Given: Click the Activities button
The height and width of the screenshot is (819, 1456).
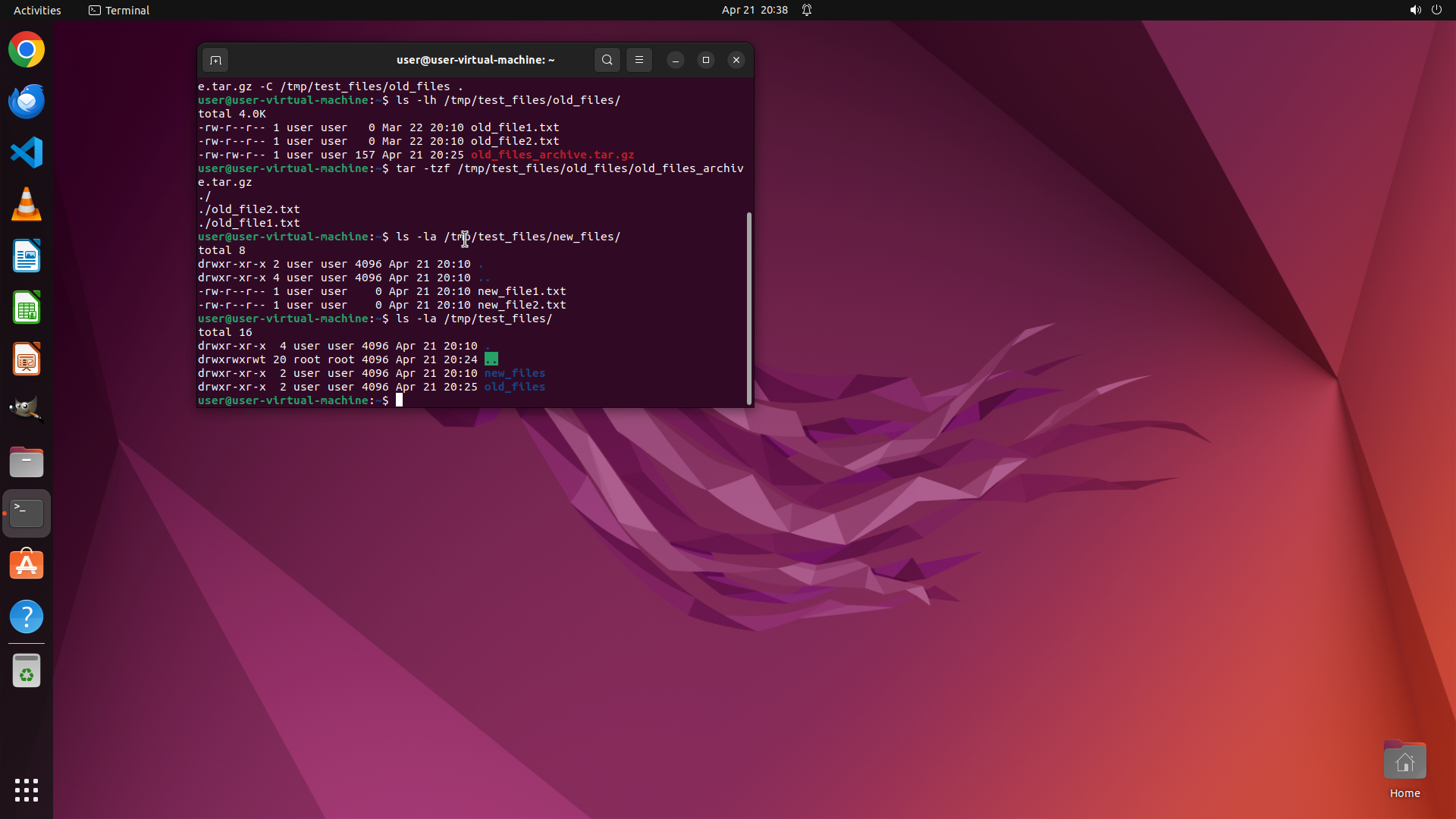Looking at the screenshot, I should tap(37, 10).
